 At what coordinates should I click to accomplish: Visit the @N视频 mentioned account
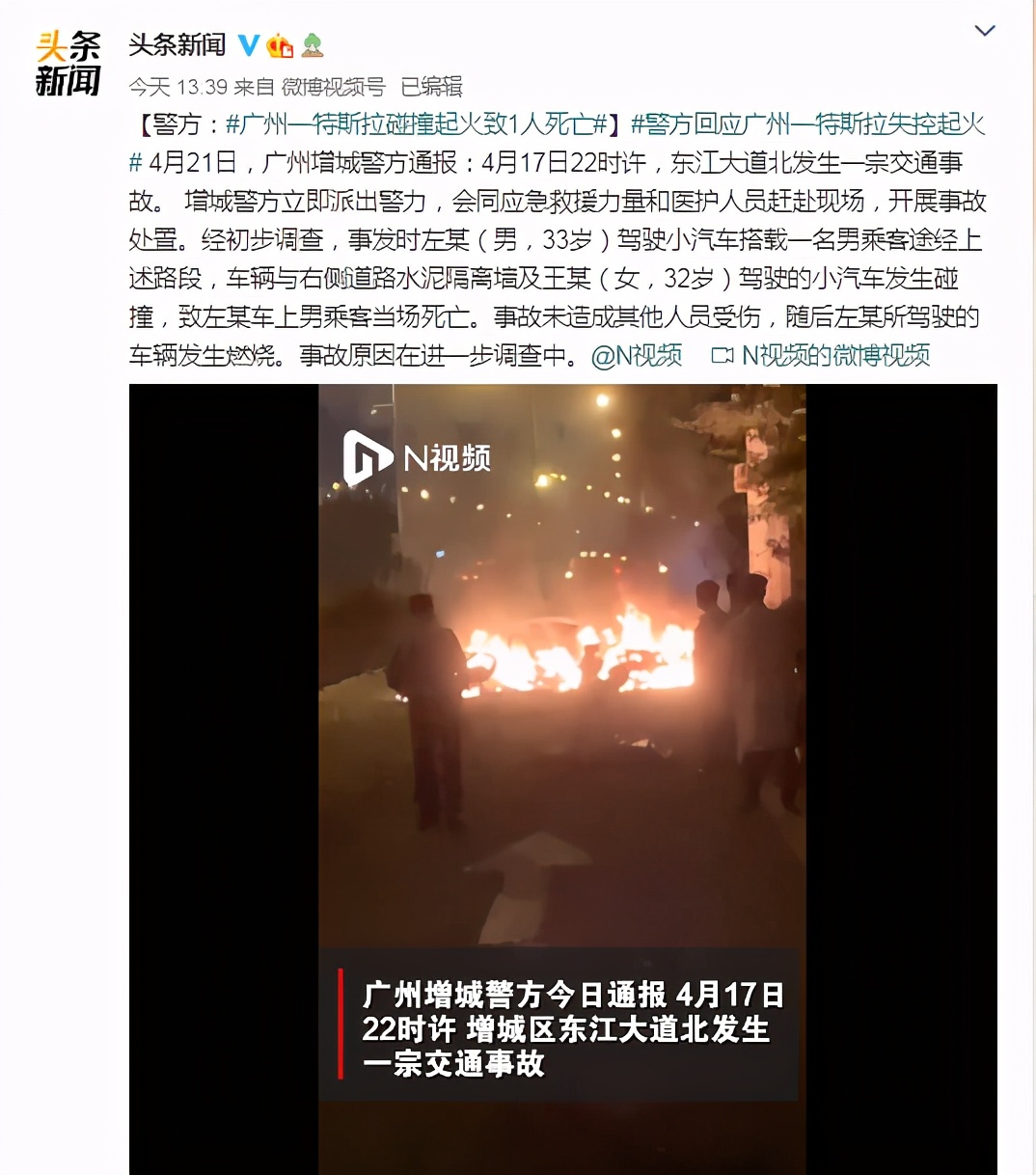coord(637,356)
